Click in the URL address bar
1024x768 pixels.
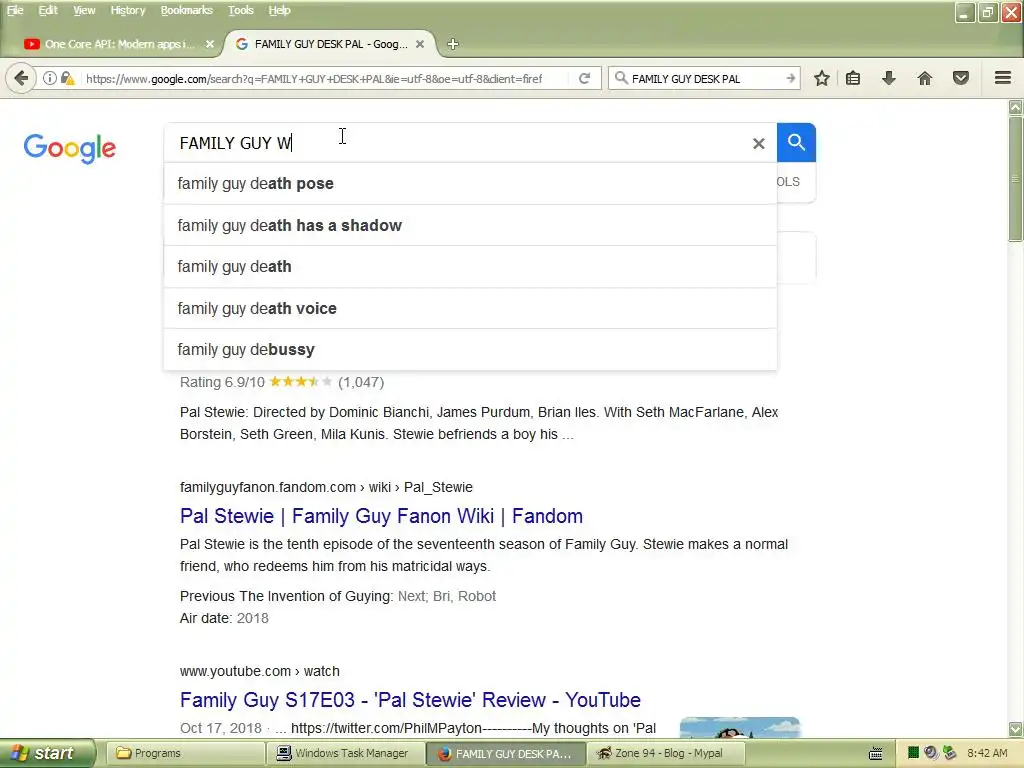click(x=313, y=78)
